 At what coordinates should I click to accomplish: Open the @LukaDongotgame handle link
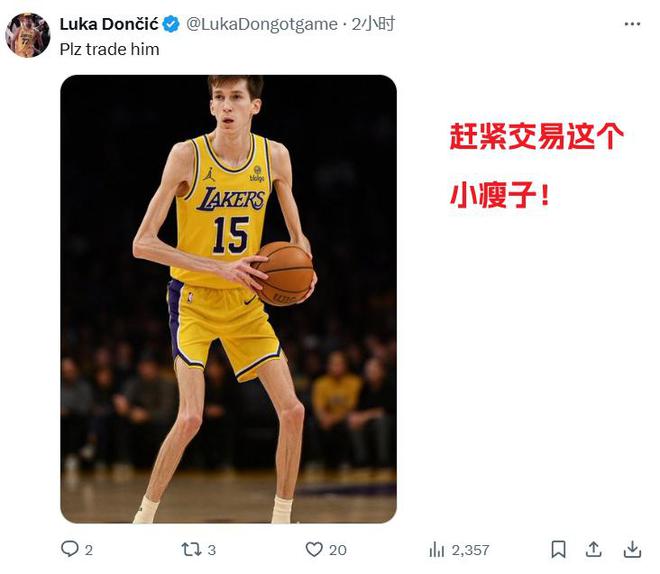click(261, 24)
